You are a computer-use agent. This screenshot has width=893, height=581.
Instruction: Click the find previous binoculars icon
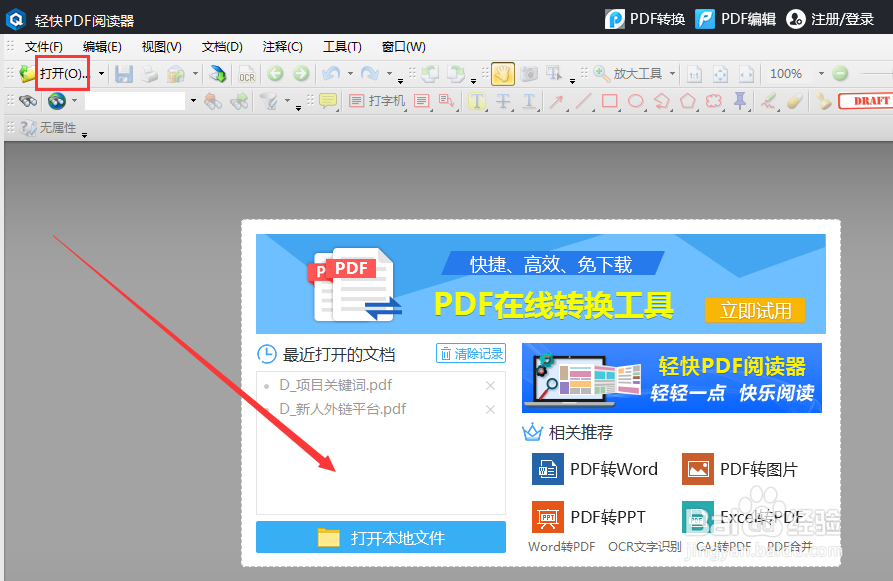pos(213,101)
